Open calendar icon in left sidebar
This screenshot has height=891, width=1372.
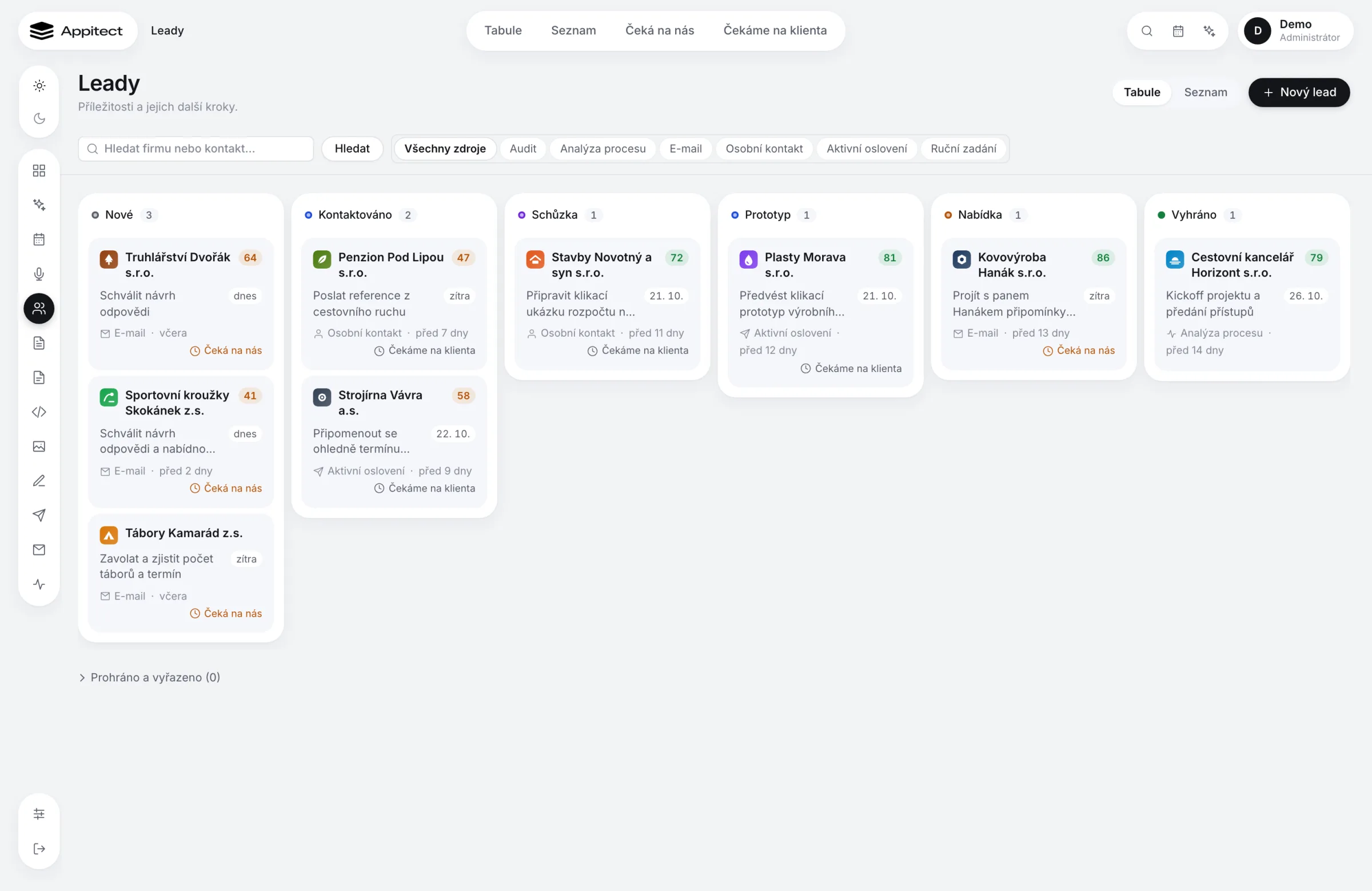click(x=39, y=239)
